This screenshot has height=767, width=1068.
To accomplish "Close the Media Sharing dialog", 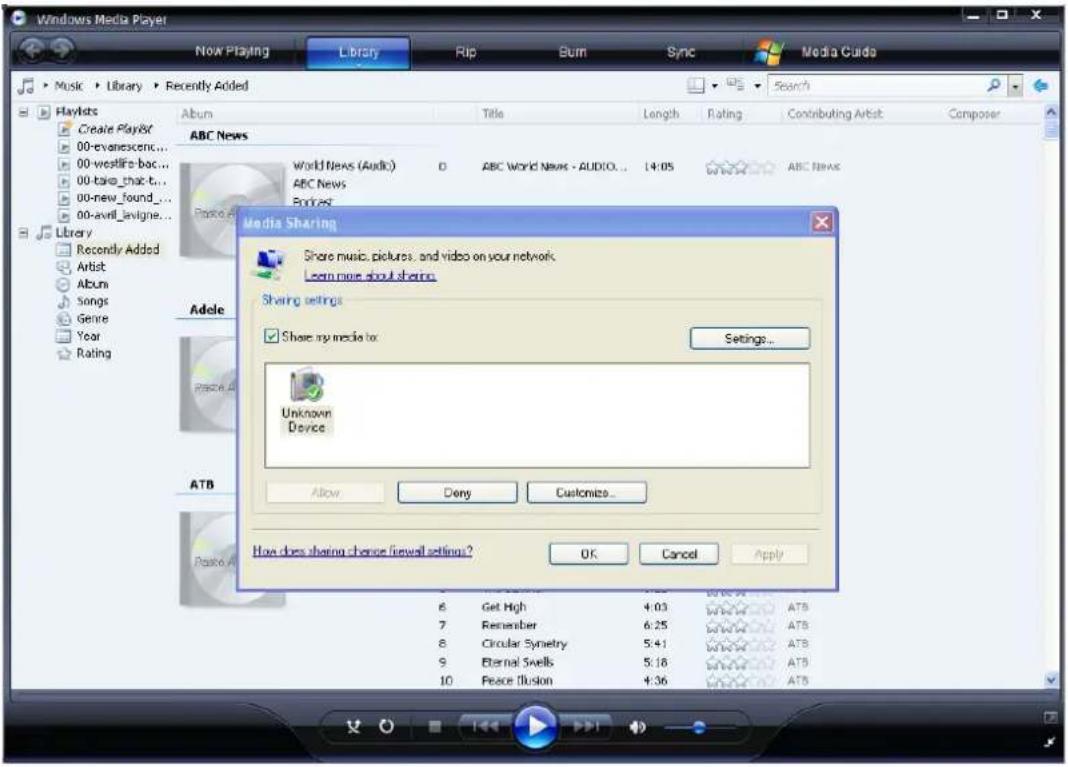I will [822, 222].
